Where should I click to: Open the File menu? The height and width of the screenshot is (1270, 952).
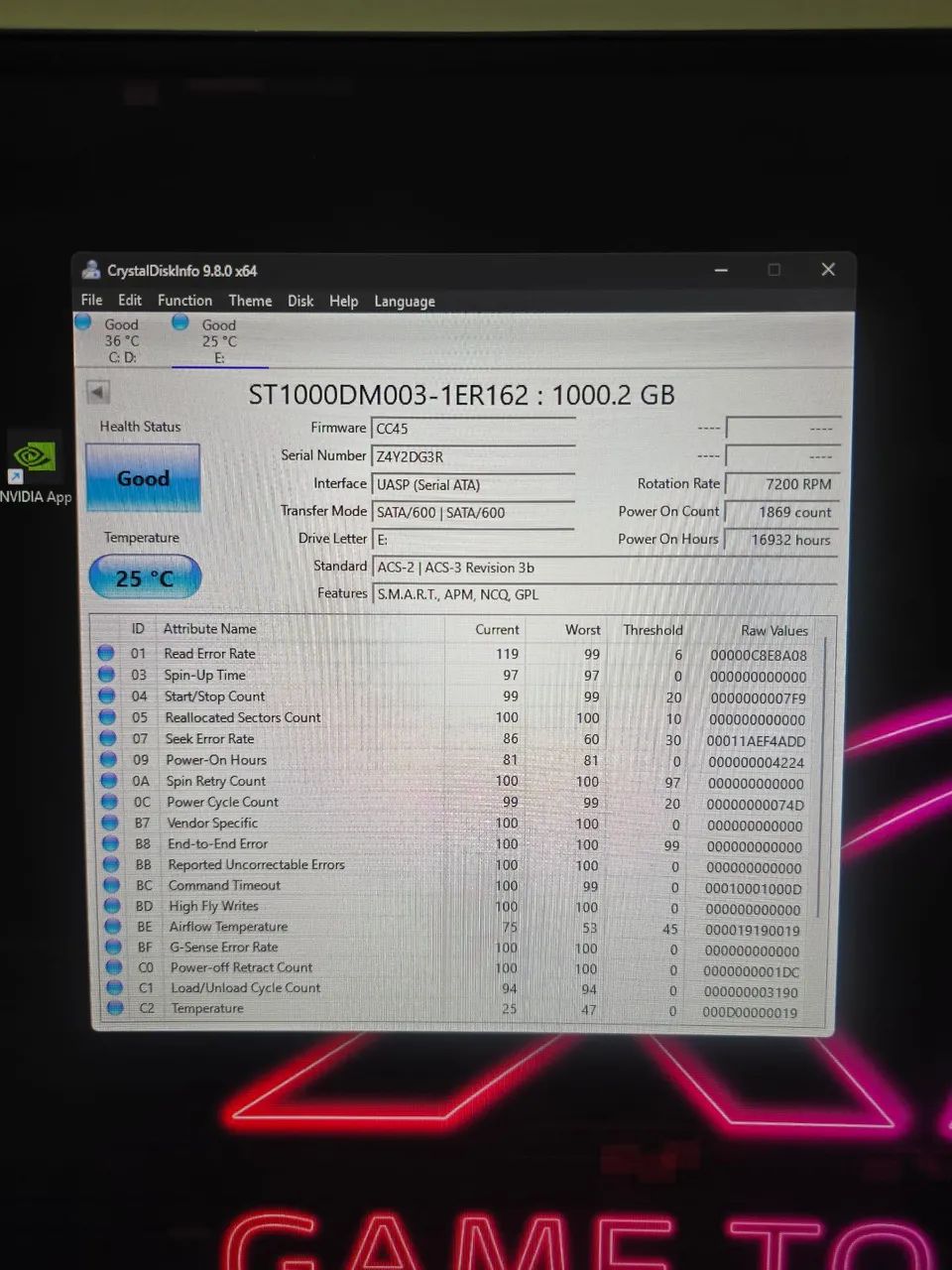[x=91, y=300]
